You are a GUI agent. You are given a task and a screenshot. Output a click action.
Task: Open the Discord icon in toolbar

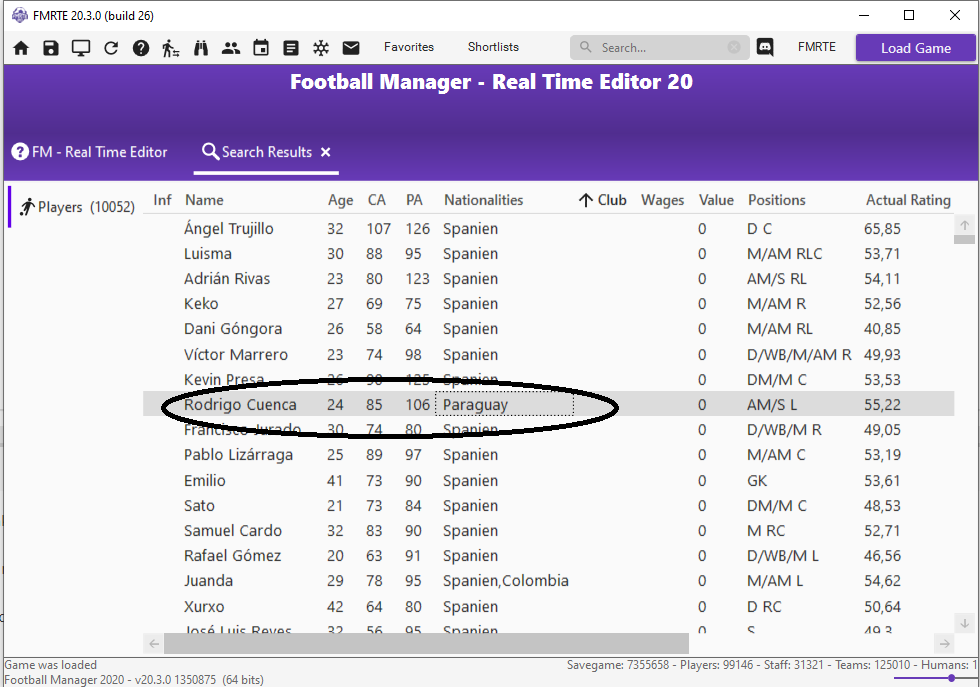pos(765,47)
